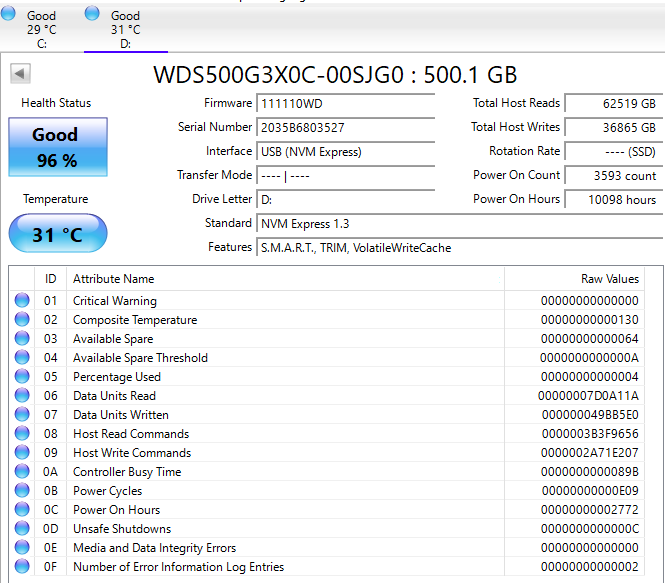This screenshot has height=583, width=665.
Task: Click the Features field with S.M.A.R.T., TRIM
Action: click(x=460, y=248)
